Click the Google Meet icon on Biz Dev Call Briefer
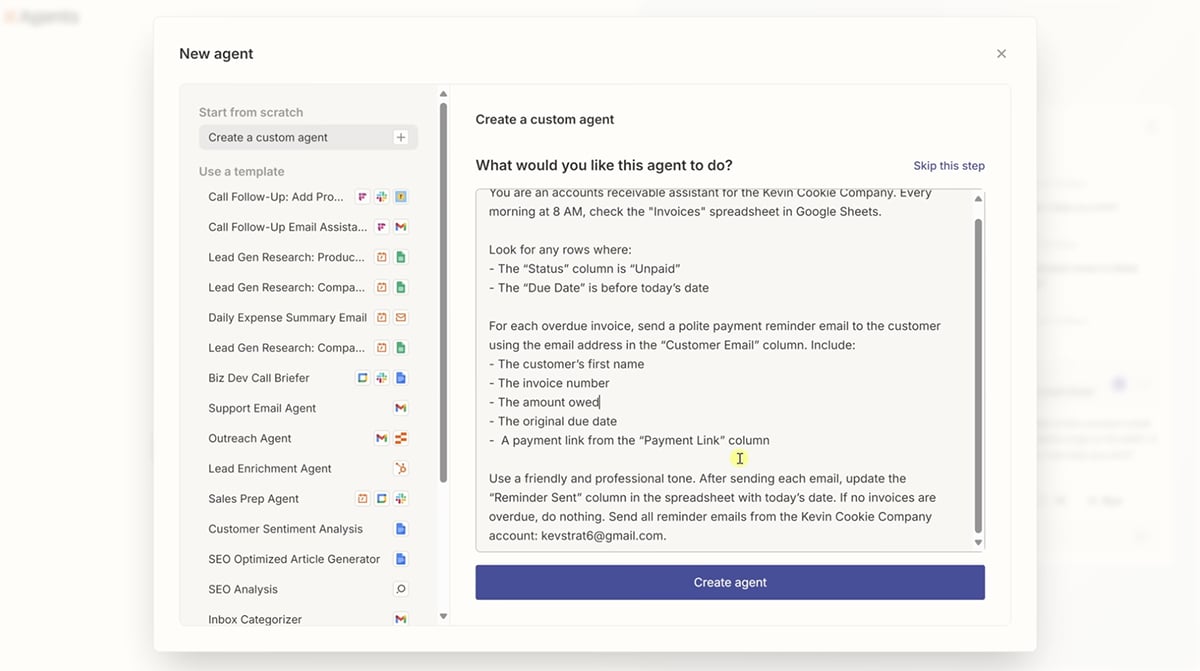Screen dimensions: 1200x671 (362, 377)
